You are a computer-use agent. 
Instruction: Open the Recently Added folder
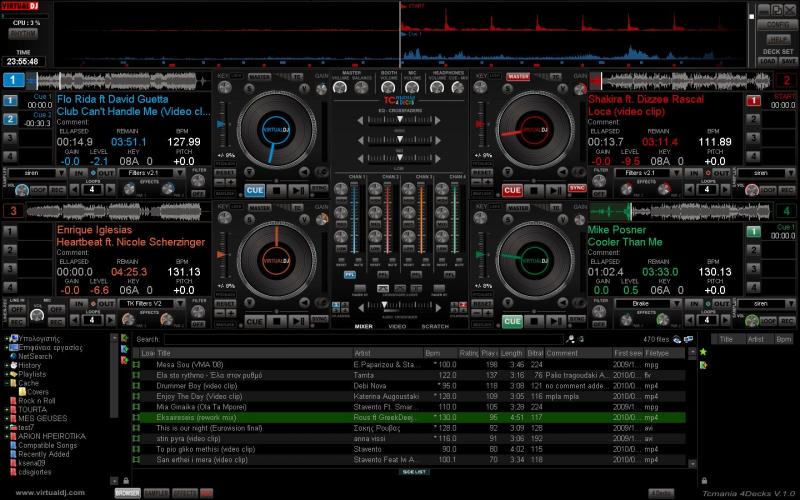44,454
